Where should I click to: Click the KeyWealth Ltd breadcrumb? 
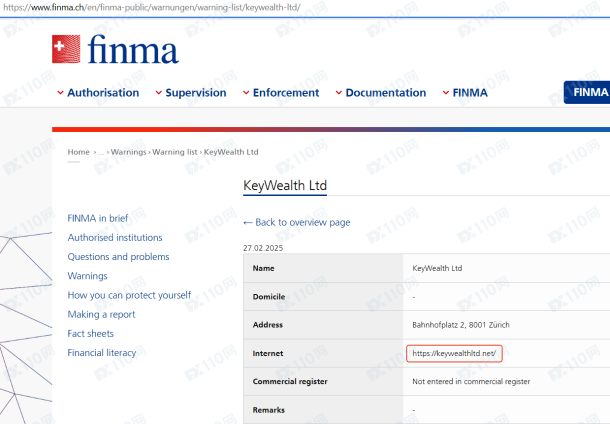pos(231,152)
